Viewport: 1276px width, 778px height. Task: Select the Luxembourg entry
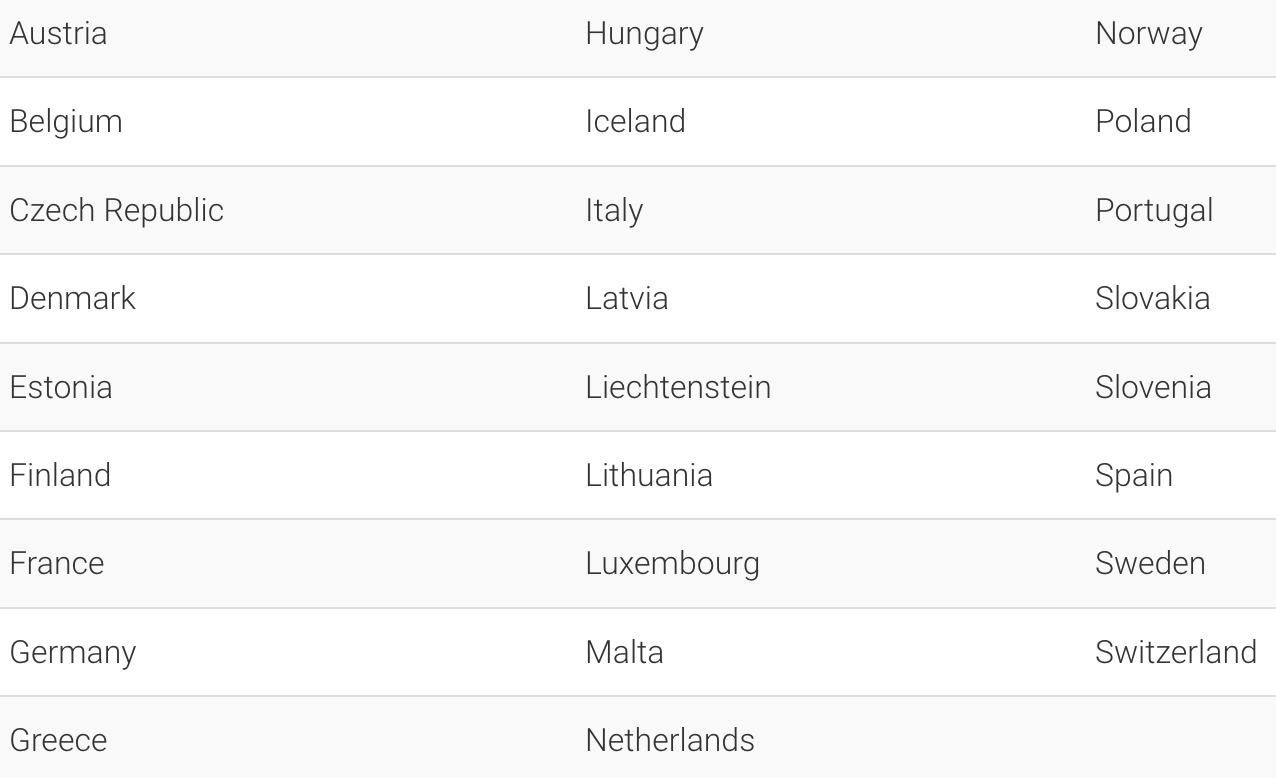click(x=672, y=564)
